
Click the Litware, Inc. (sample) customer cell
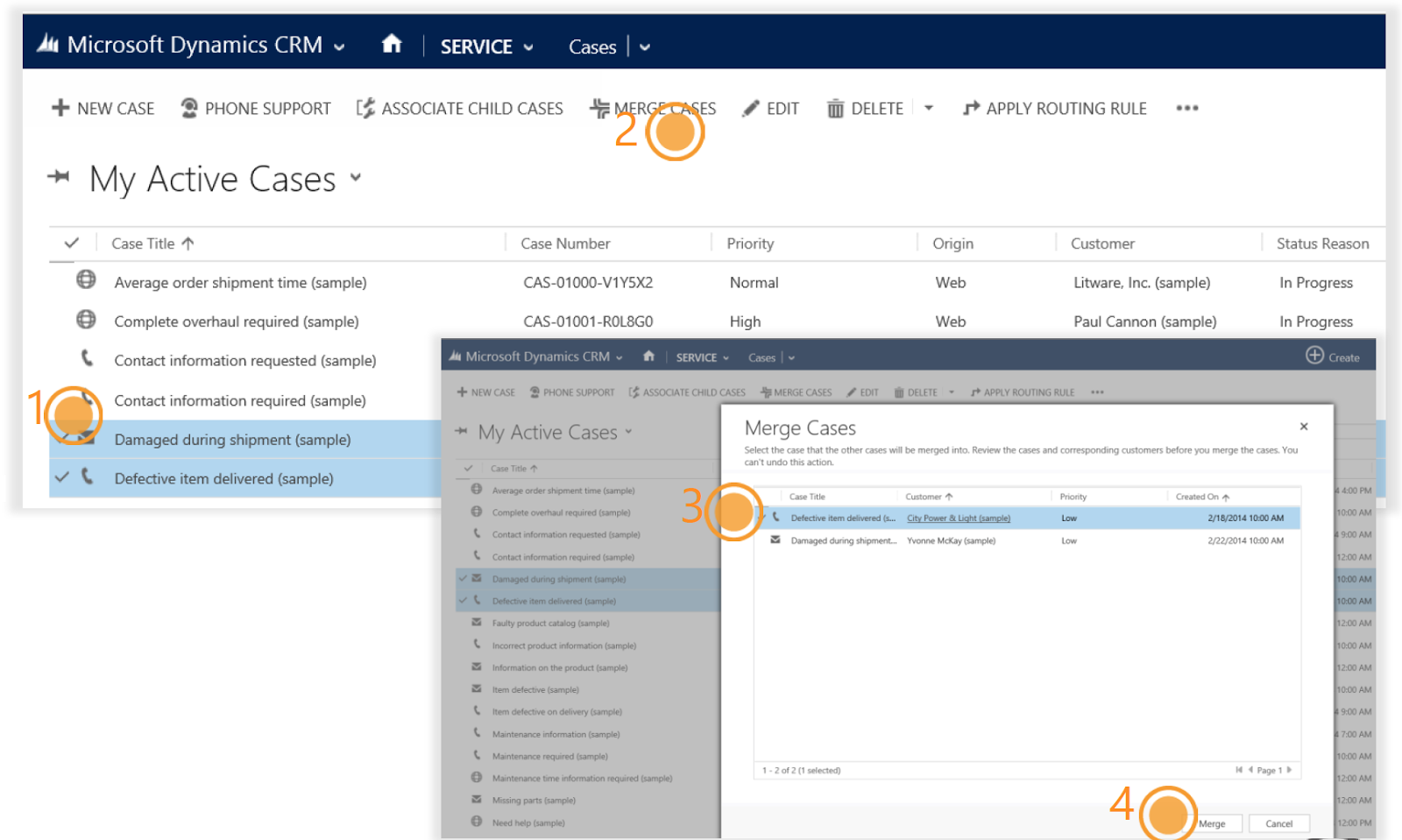click(x=1142, y=282)
